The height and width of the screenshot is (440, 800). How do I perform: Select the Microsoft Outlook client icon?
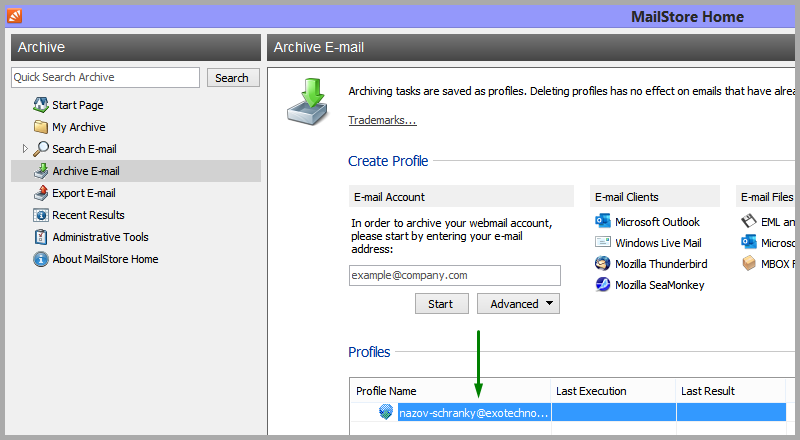click(603, 222)
